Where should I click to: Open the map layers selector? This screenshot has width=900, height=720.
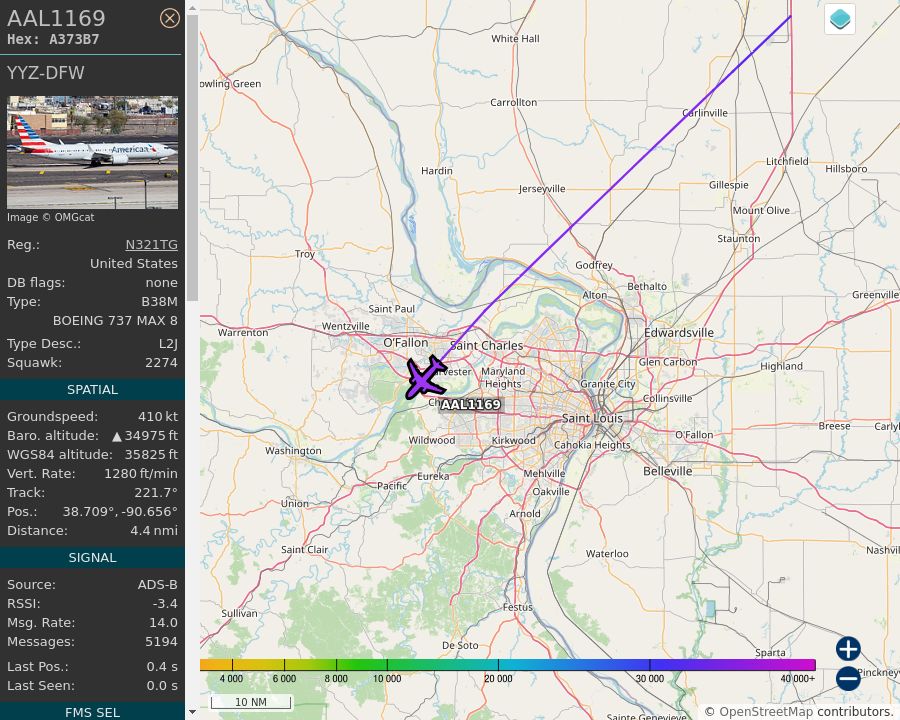[840, 19]
